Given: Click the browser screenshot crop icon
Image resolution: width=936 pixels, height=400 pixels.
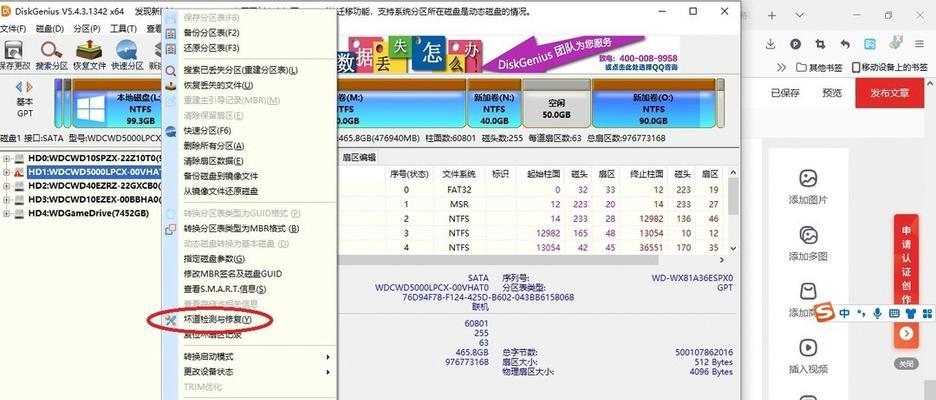Looking at the screenshot, I should (820, 44).
